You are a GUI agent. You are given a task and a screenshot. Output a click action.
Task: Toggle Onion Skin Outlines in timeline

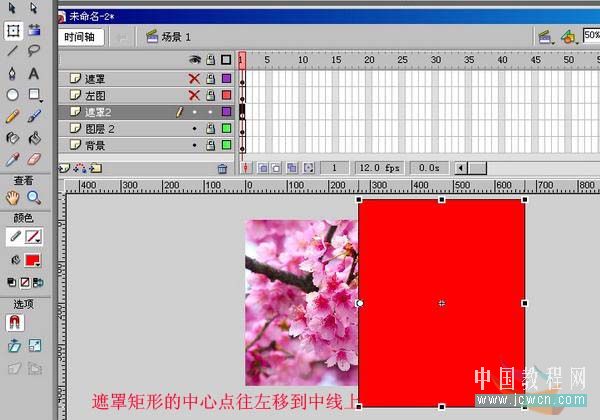[x=276, y=168]
